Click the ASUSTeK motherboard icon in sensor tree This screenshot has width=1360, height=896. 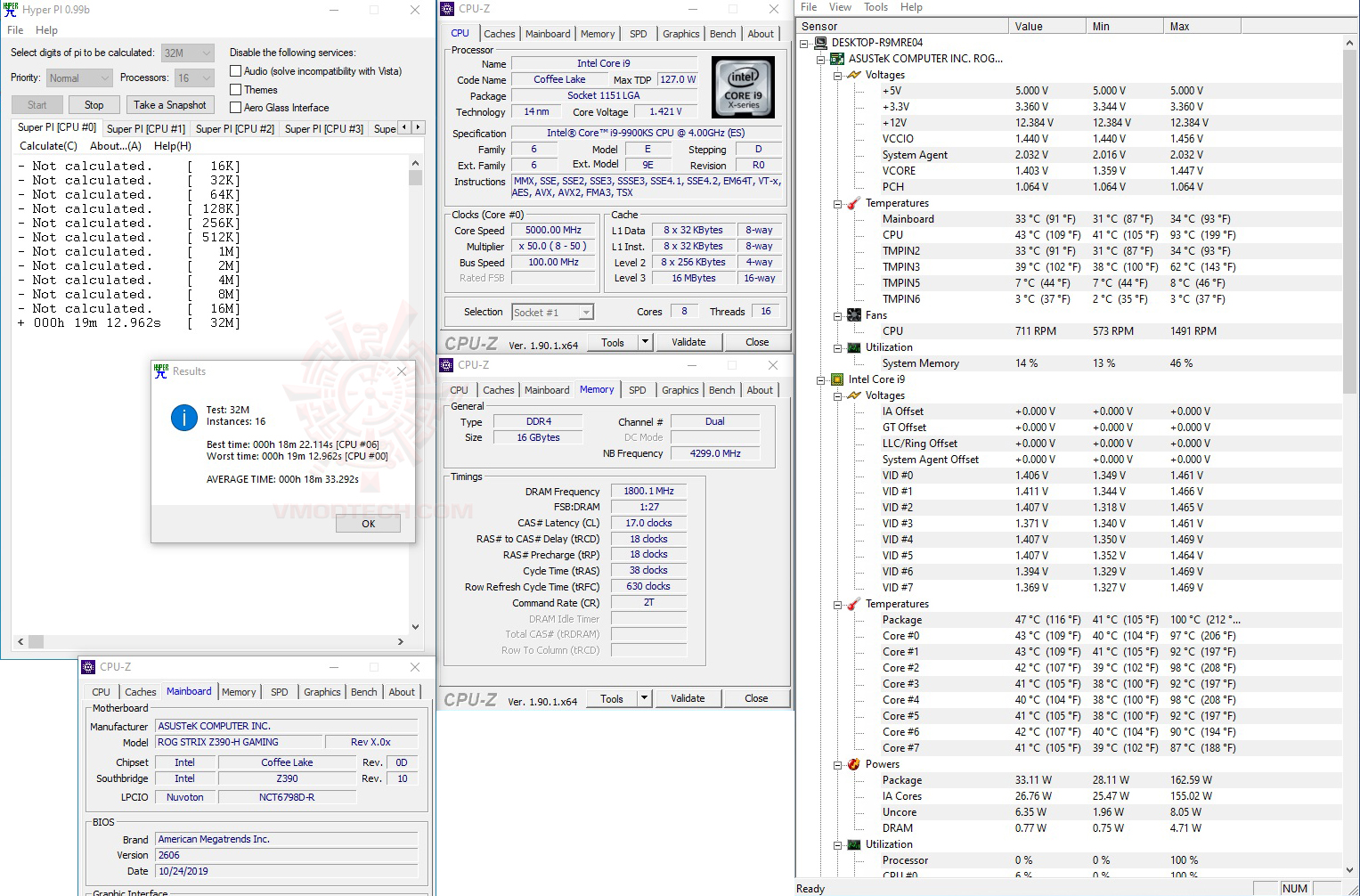837,59
